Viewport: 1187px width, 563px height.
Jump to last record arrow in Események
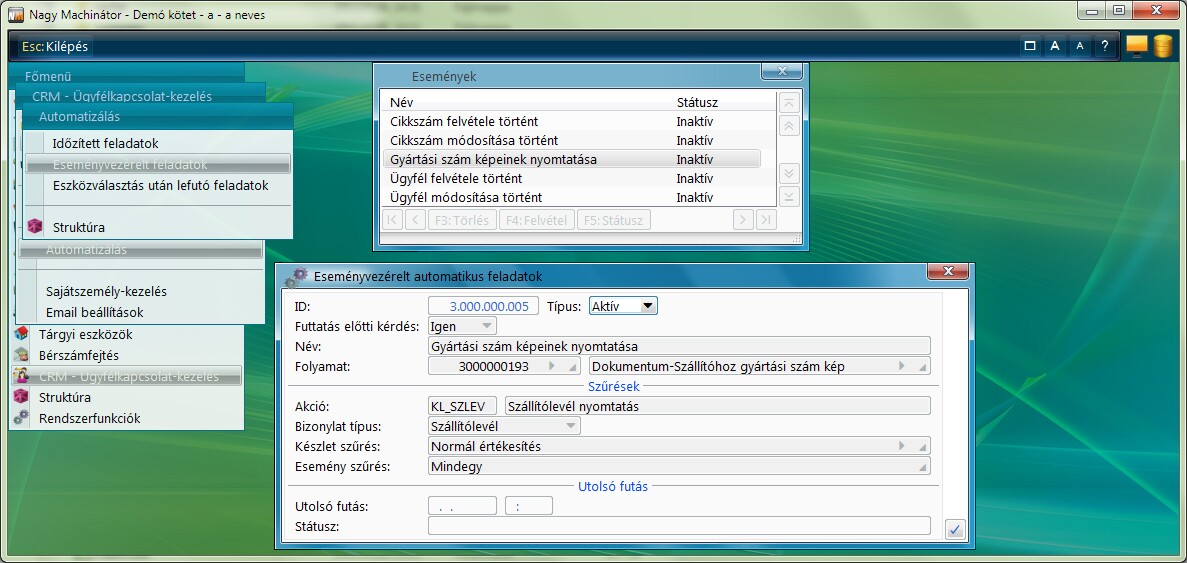tap(766, 220)
